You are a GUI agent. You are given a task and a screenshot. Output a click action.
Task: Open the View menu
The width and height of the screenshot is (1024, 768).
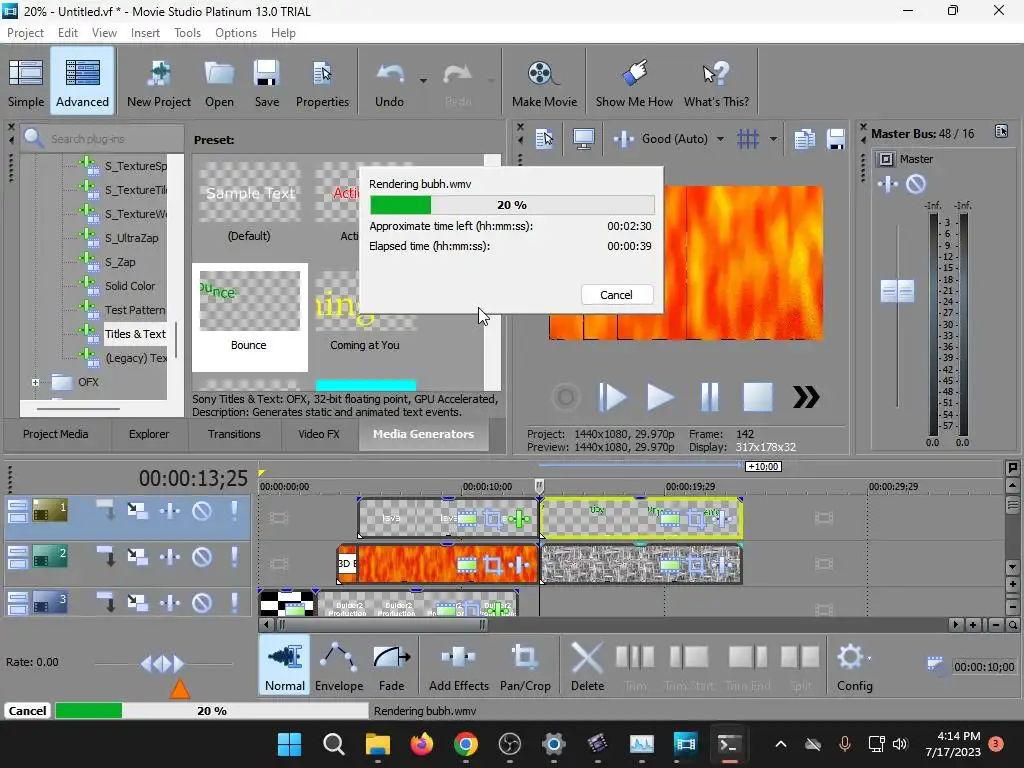click(104, 33)
